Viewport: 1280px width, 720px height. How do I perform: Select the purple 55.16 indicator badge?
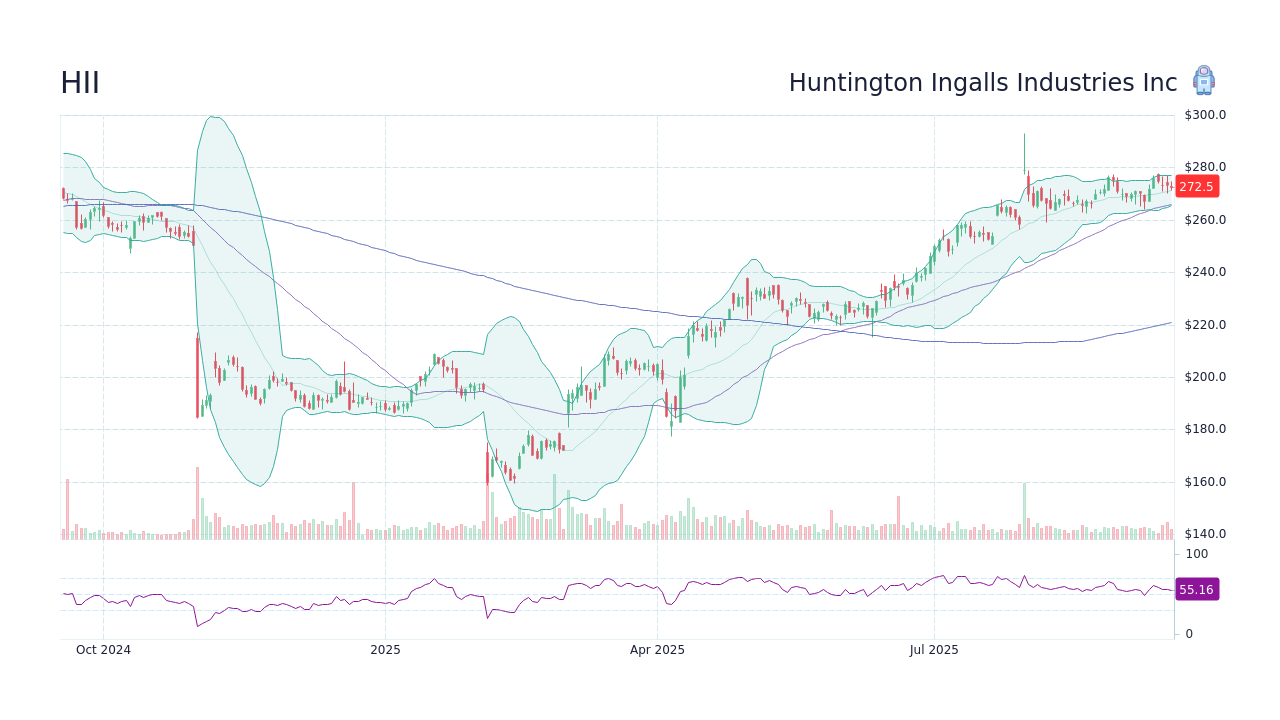(1196, 590)
